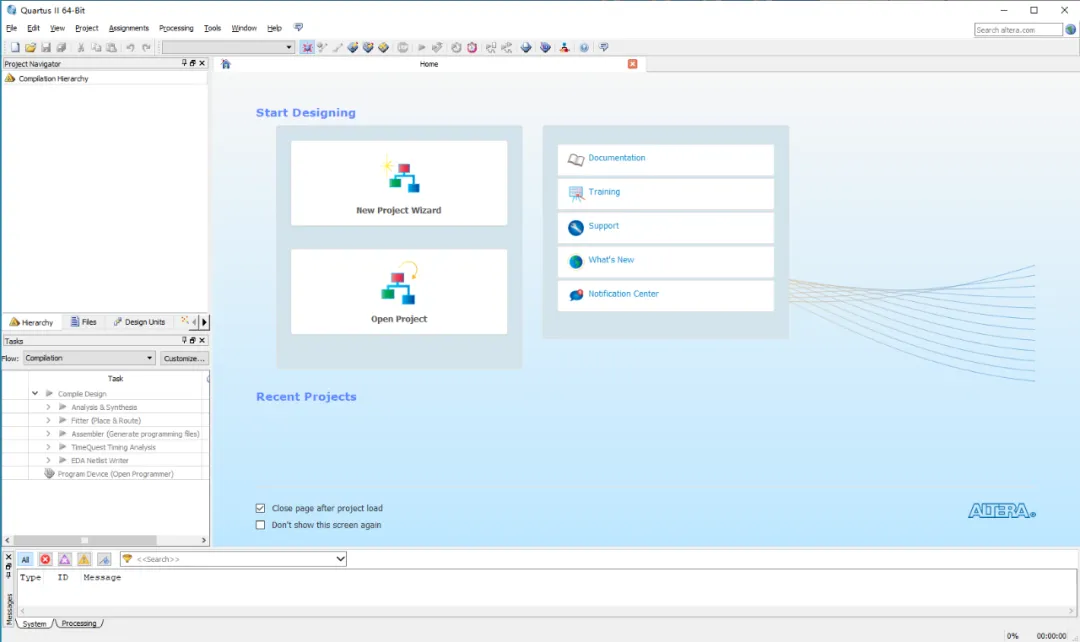The width and height of the screenshot is (1080, 642).
Task: Enable Don't show this screen again
Action: (x=260, y=525)
